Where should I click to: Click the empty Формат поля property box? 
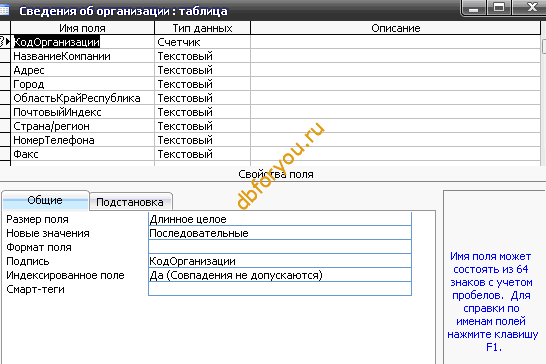[280, 247]
